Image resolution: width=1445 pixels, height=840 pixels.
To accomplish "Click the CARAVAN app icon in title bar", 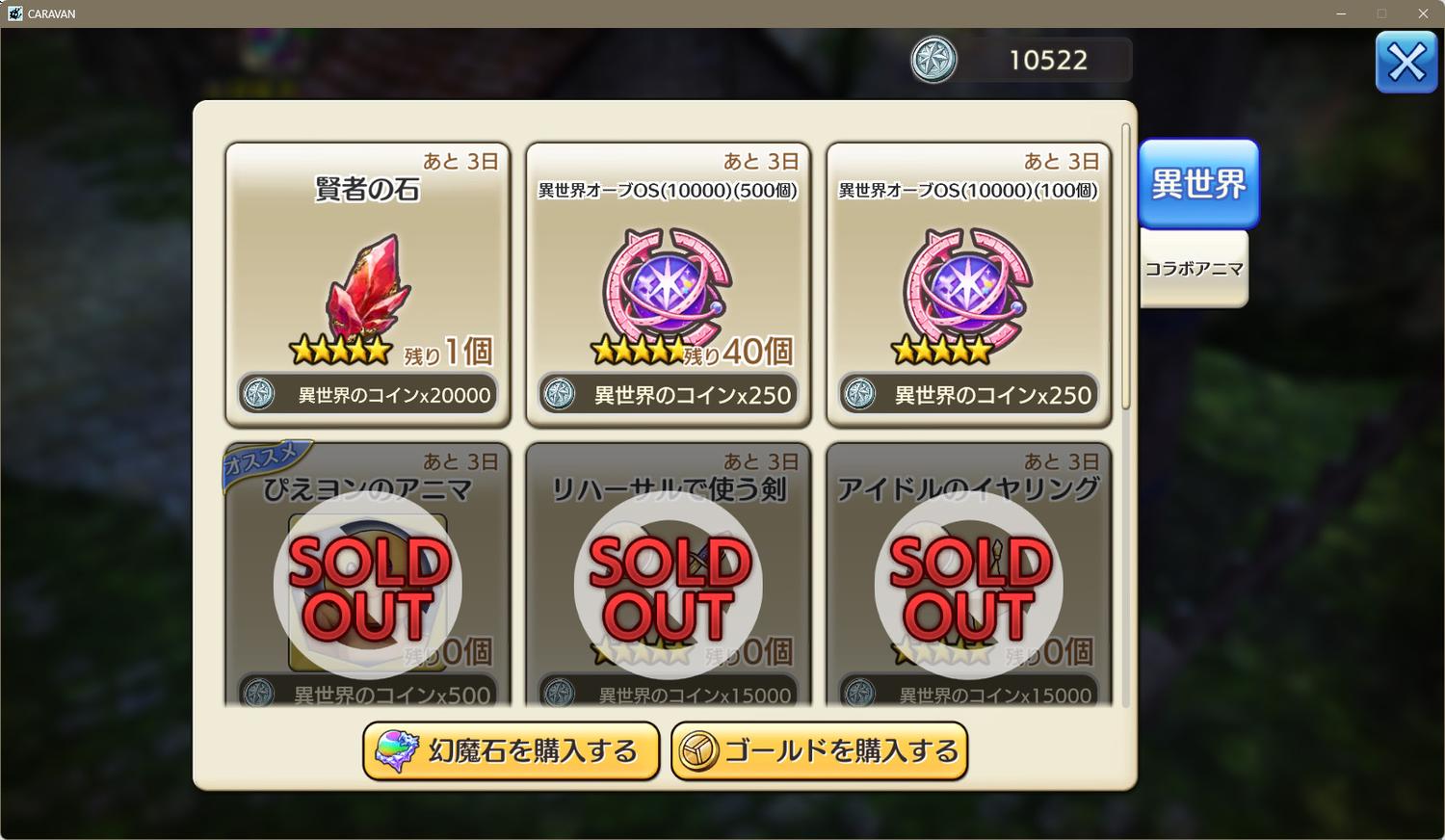I will point(14,13).
